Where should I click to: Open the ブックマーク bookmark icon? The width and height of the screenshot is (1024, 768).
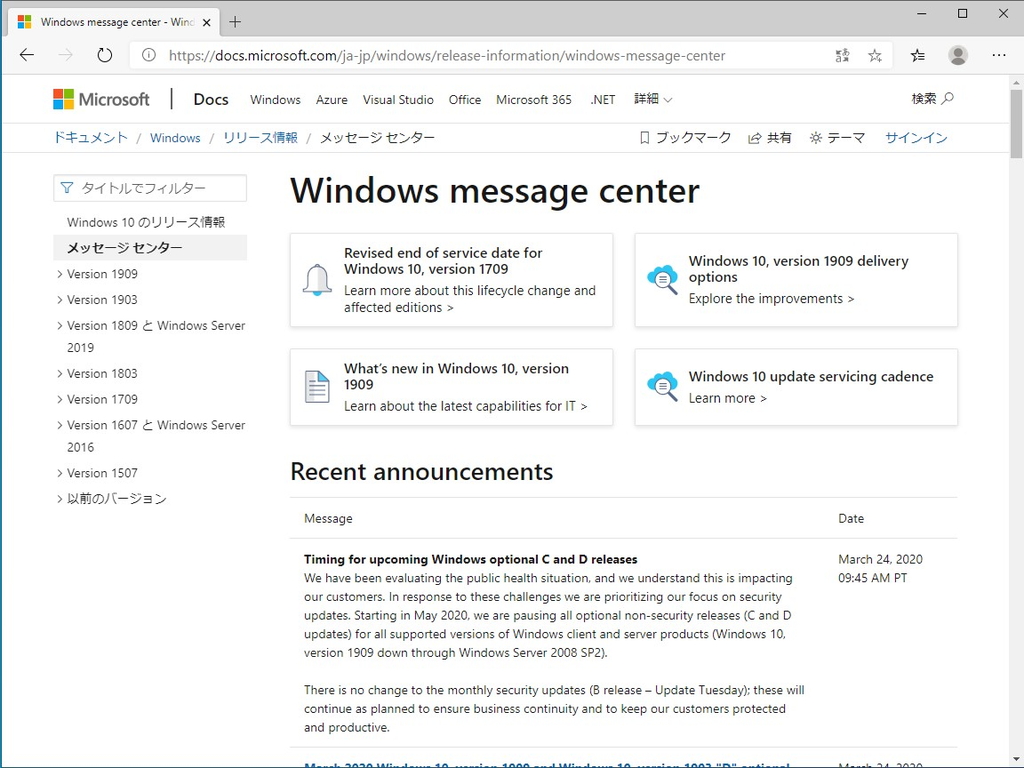[644, 137]
